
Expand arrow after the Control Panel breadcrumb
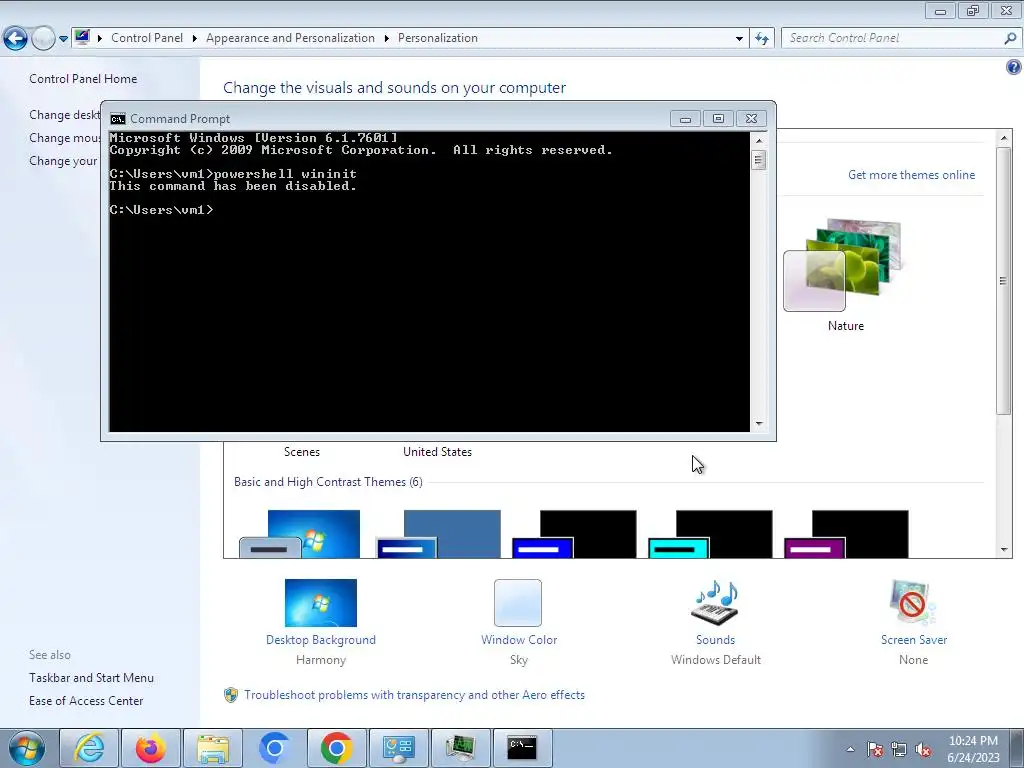point(195,39)
